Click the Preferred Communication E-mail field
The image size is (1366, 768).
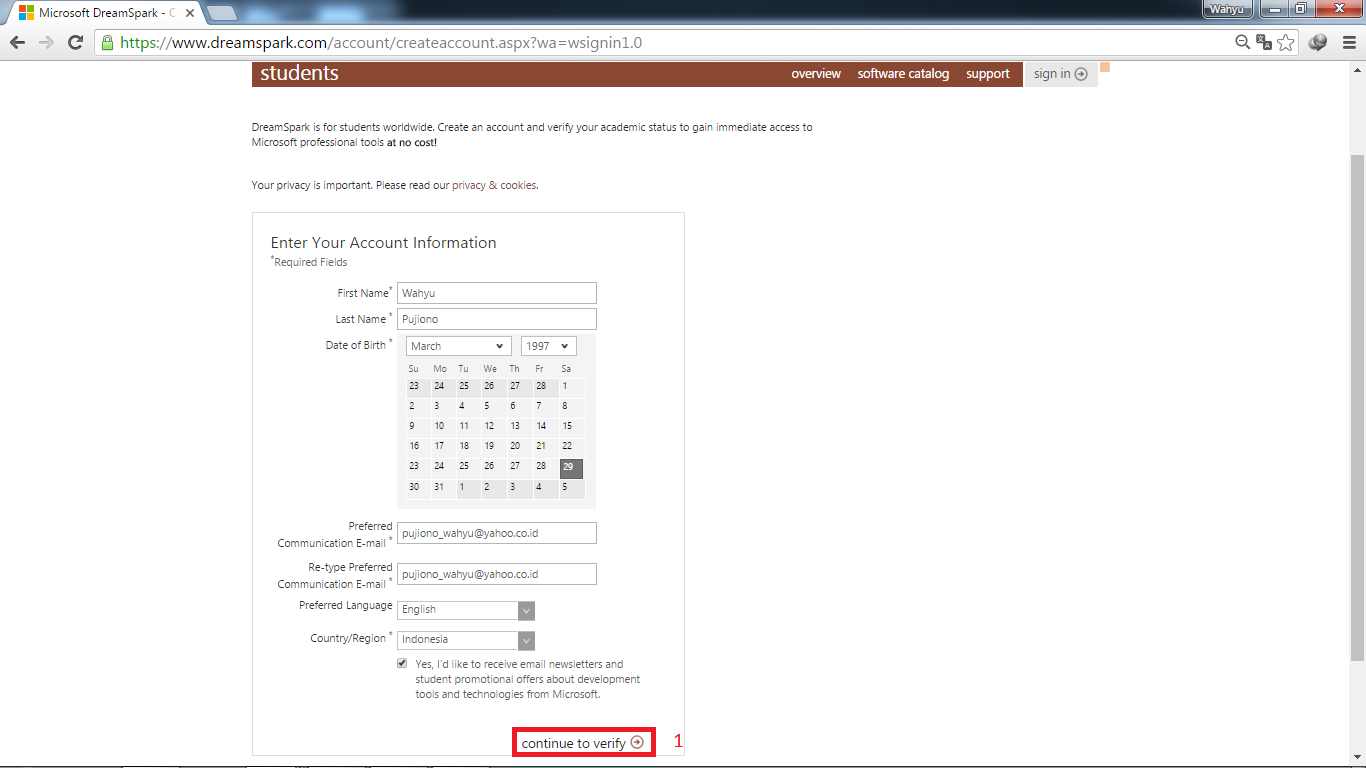pos(497,533)
